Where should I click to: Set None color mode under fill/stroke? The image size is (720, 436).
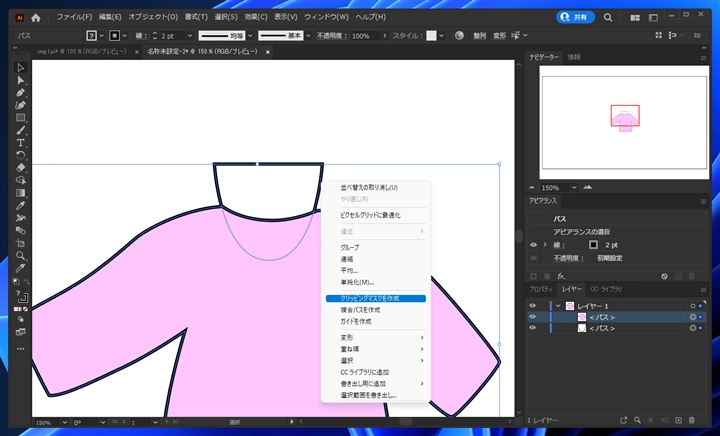click(x=26, y=309)
